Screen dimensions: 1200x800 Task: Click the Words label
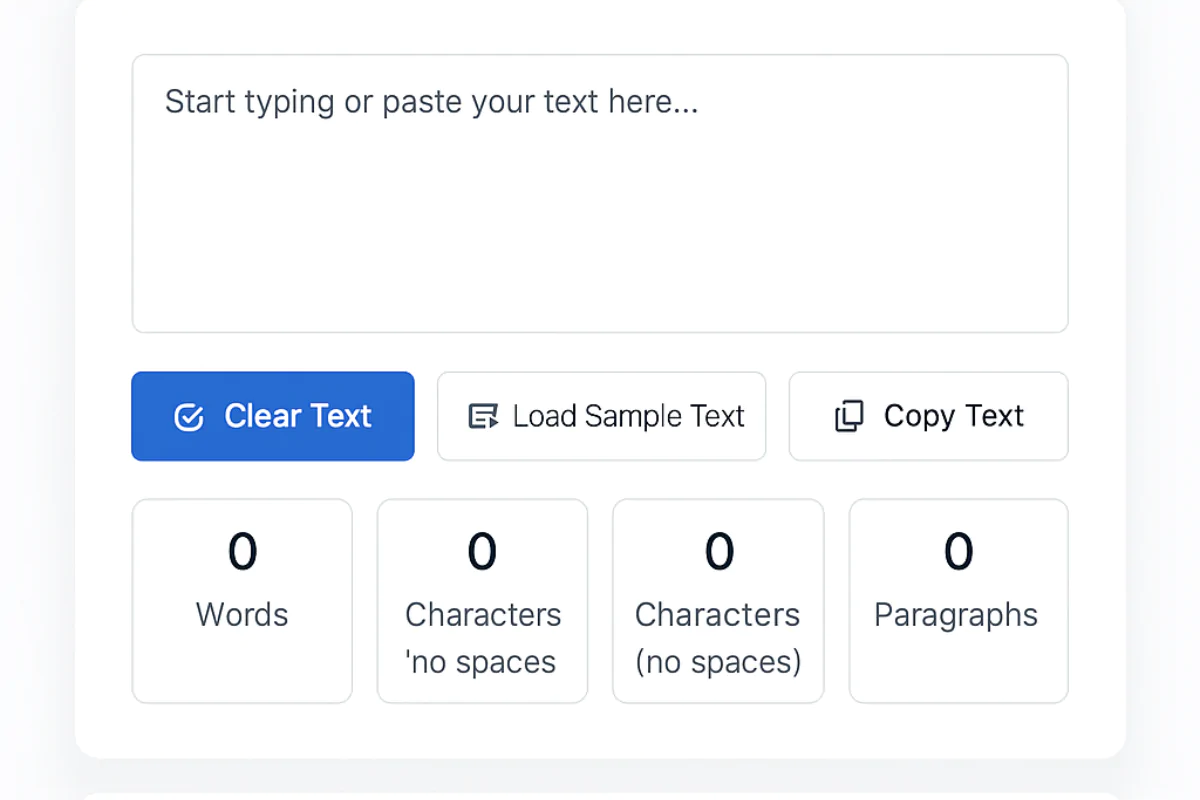coord(241,615)
